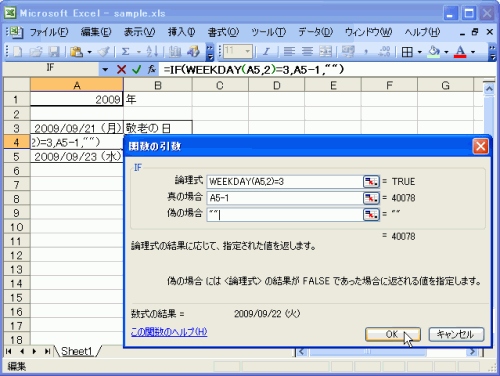The image size is (500, 376).
Task: Open the ツール(T) menu
Action: 269,32
